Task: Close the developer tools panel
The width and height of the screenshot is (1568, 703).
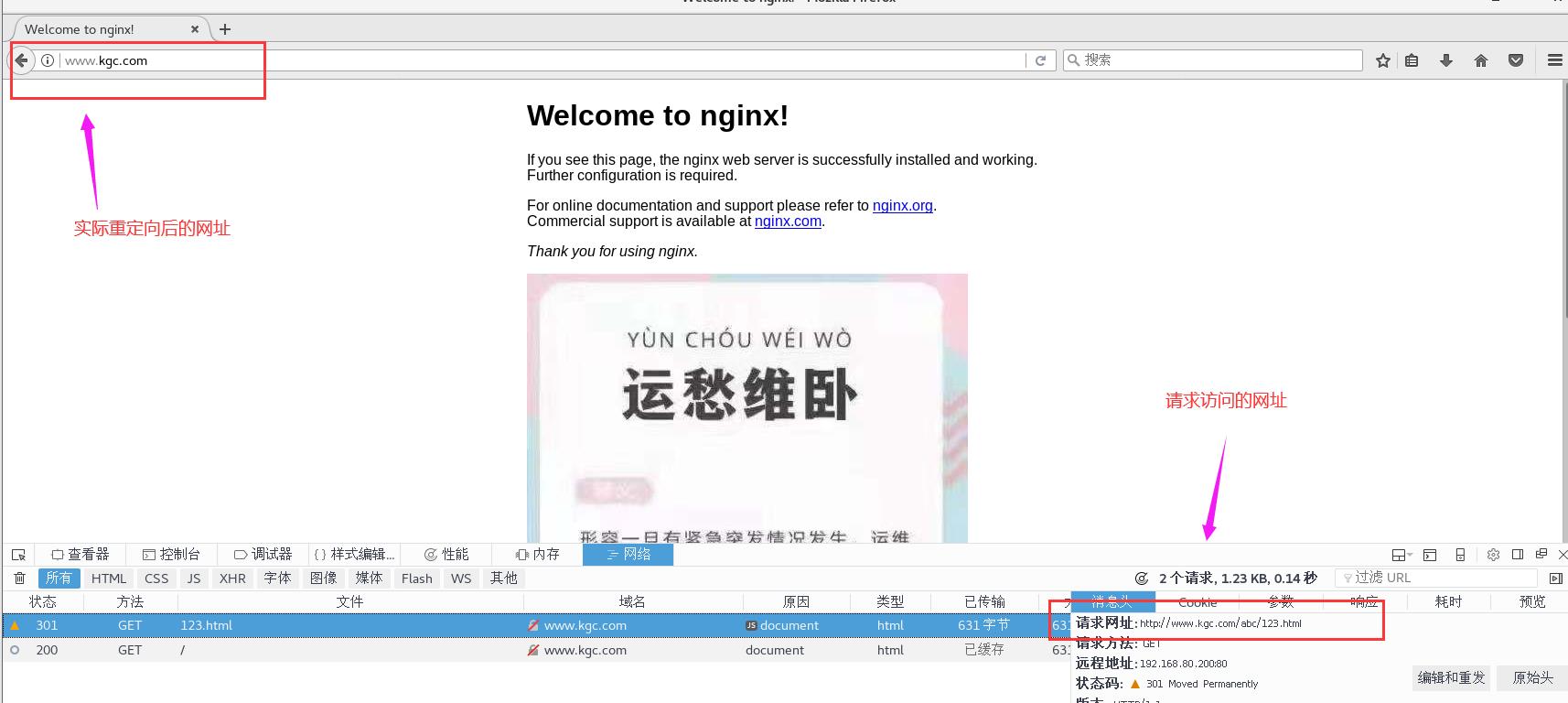Action: 1563,555
